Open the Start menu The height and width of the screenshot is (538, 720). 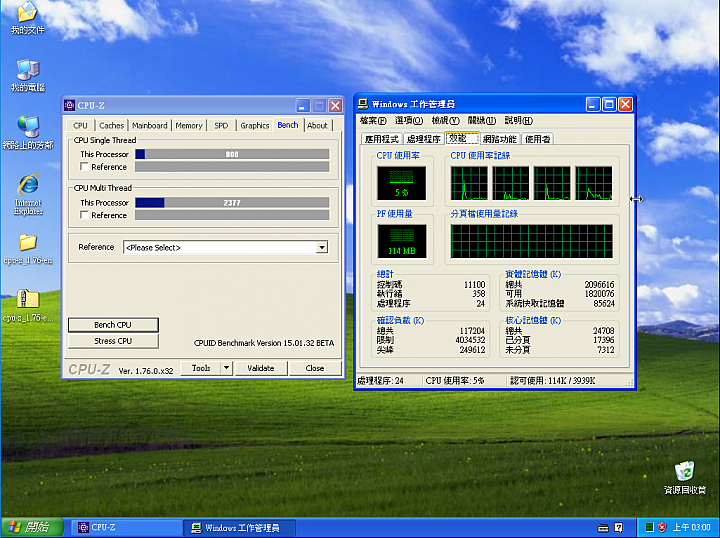click(32, 527)
